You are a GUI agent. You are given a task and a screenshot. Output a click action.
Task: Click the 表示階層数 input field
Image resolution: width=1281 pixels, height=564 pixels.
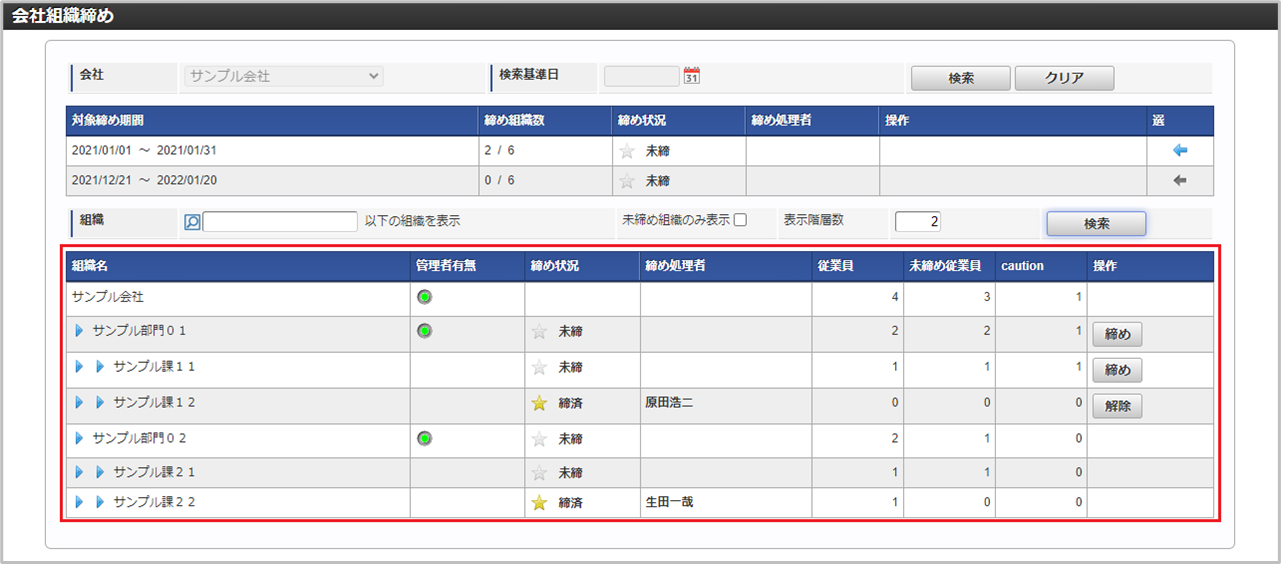pyautogui.click(x=917, y=222)
